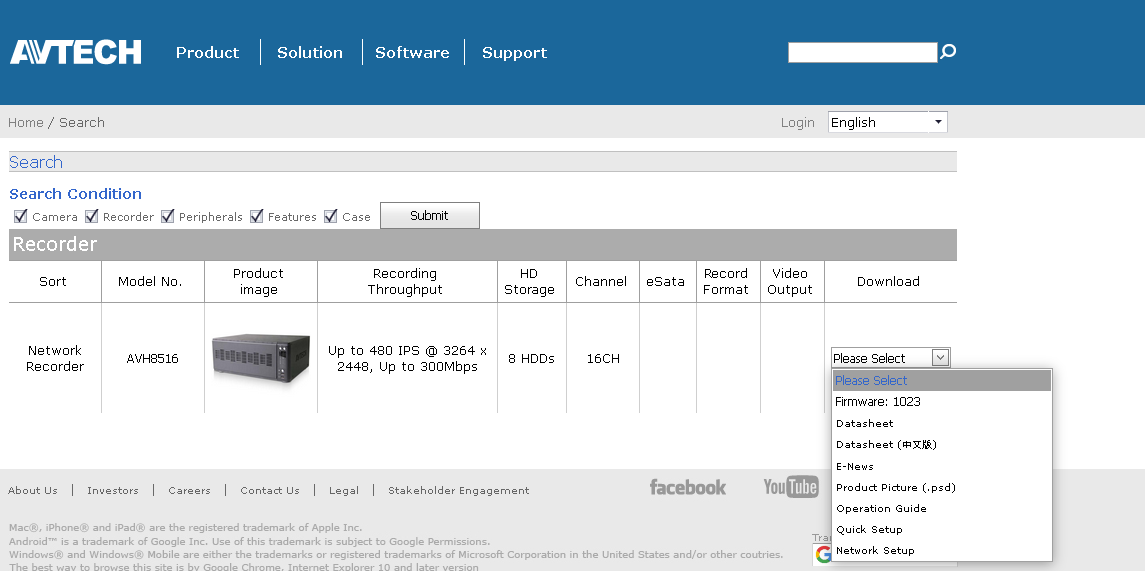Open the English language dropdown
The image size is (1145, 571).
click(887, 122)
